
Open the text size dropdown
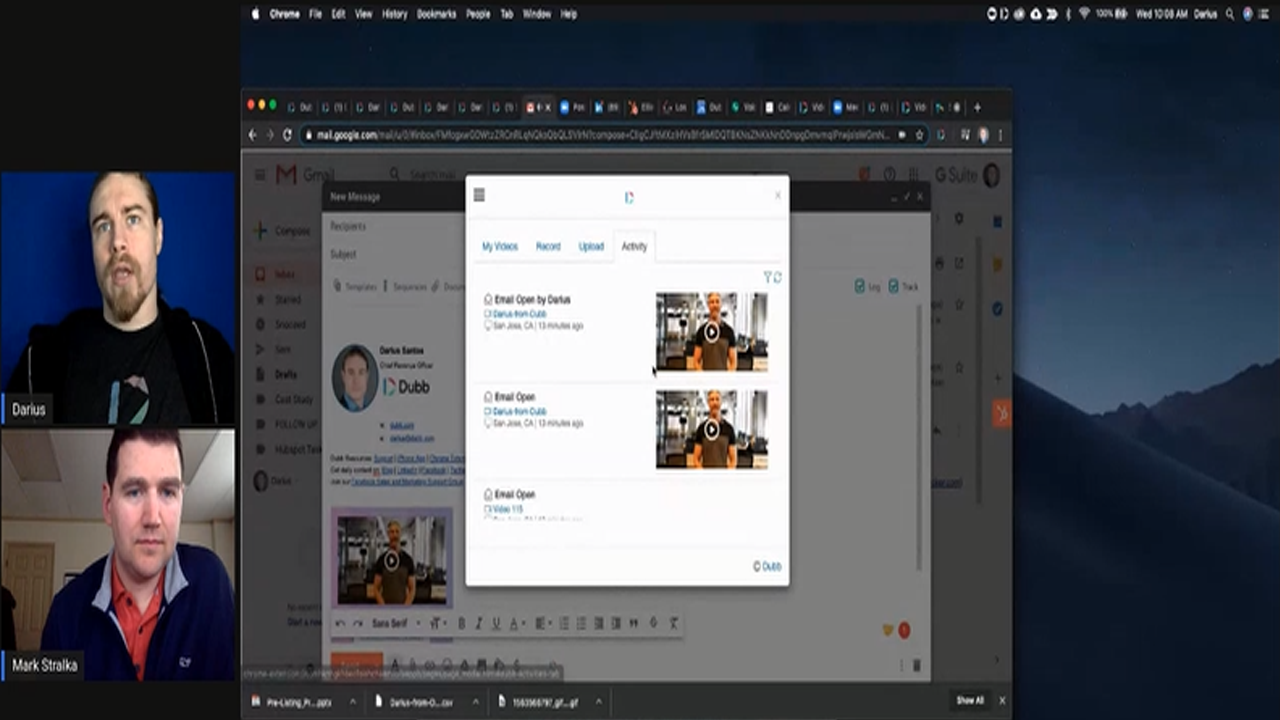pyautogui.click(x=438, y=623)
